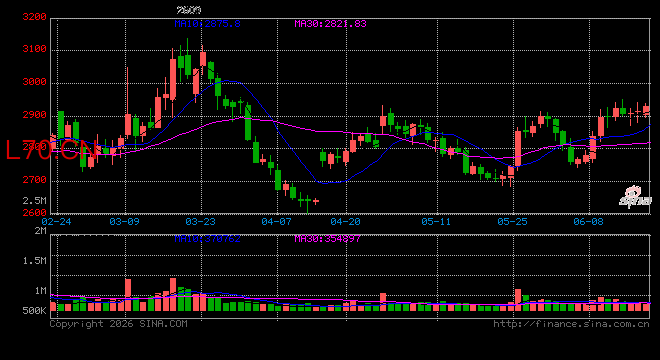This screenshot has width=660, height=360.
Task: Select the 2600 price axis label
Action: [35, 213]
